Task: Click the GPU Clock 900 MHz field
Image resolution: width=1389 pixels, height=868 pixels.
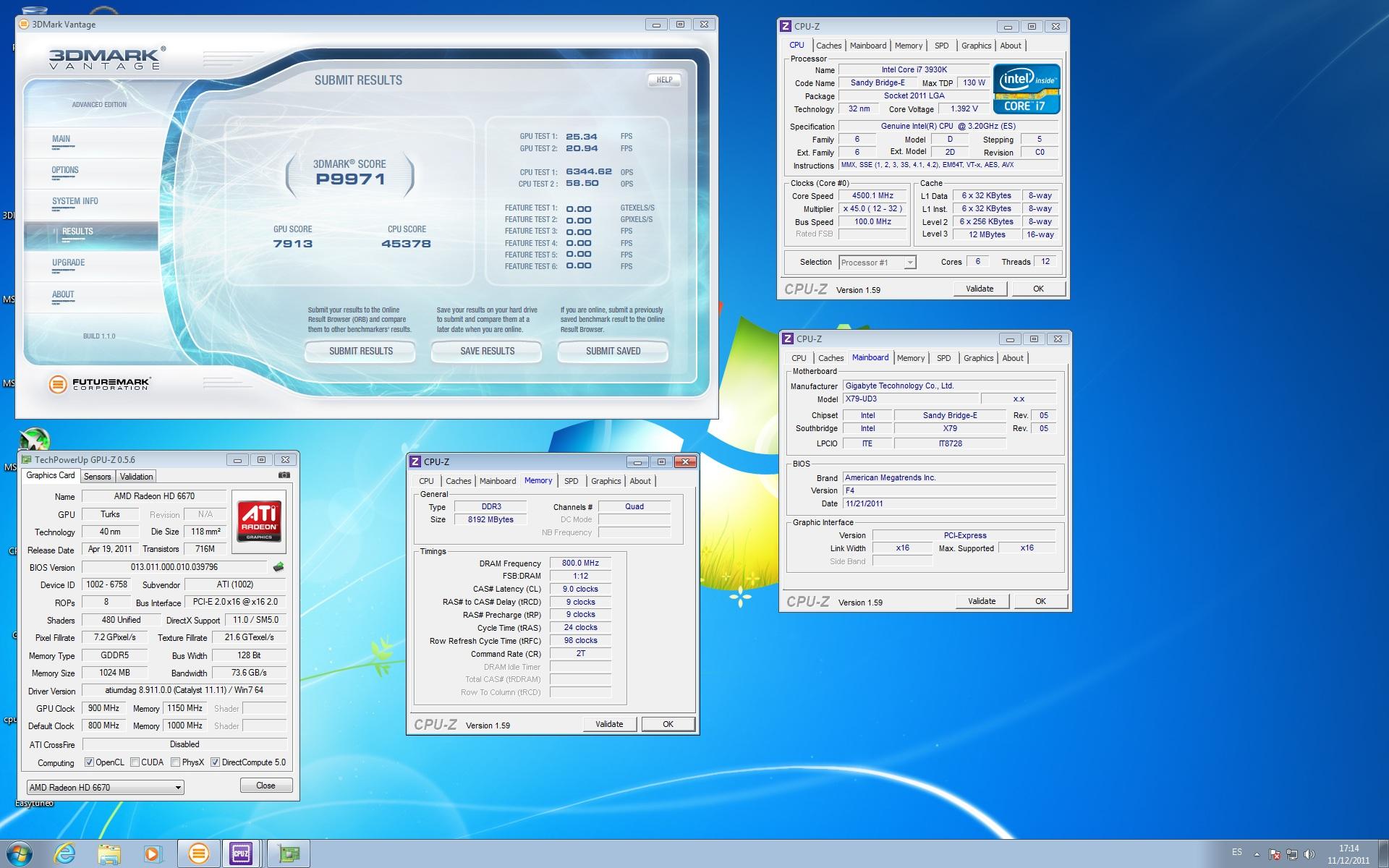Action: [103, 708]
